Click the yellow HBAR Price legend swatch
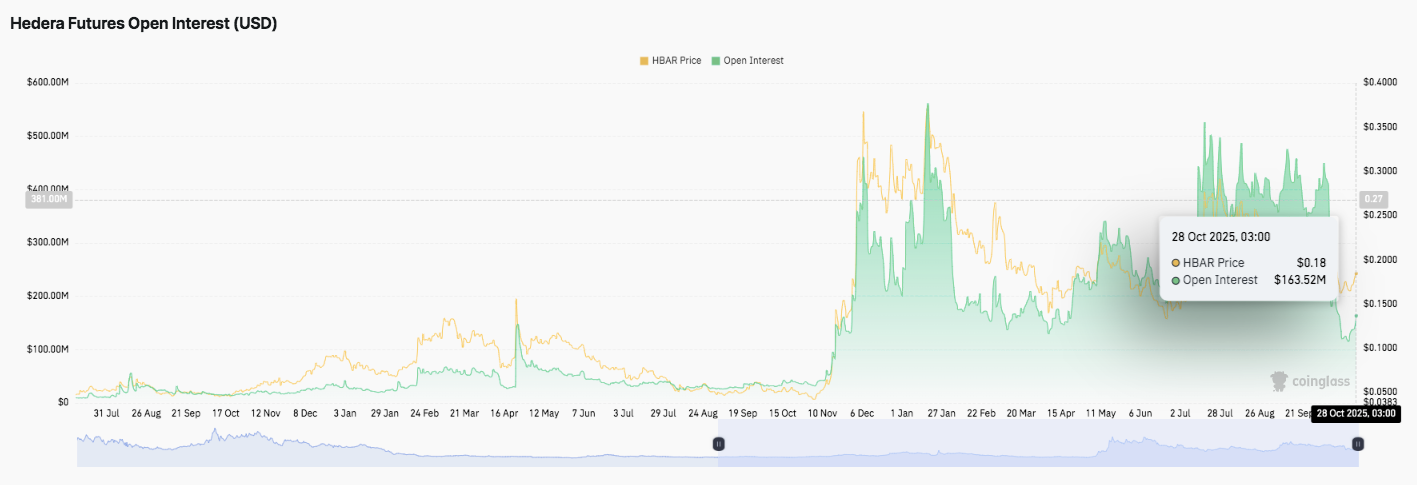The image size is (1417, 485). coord(644,61)
